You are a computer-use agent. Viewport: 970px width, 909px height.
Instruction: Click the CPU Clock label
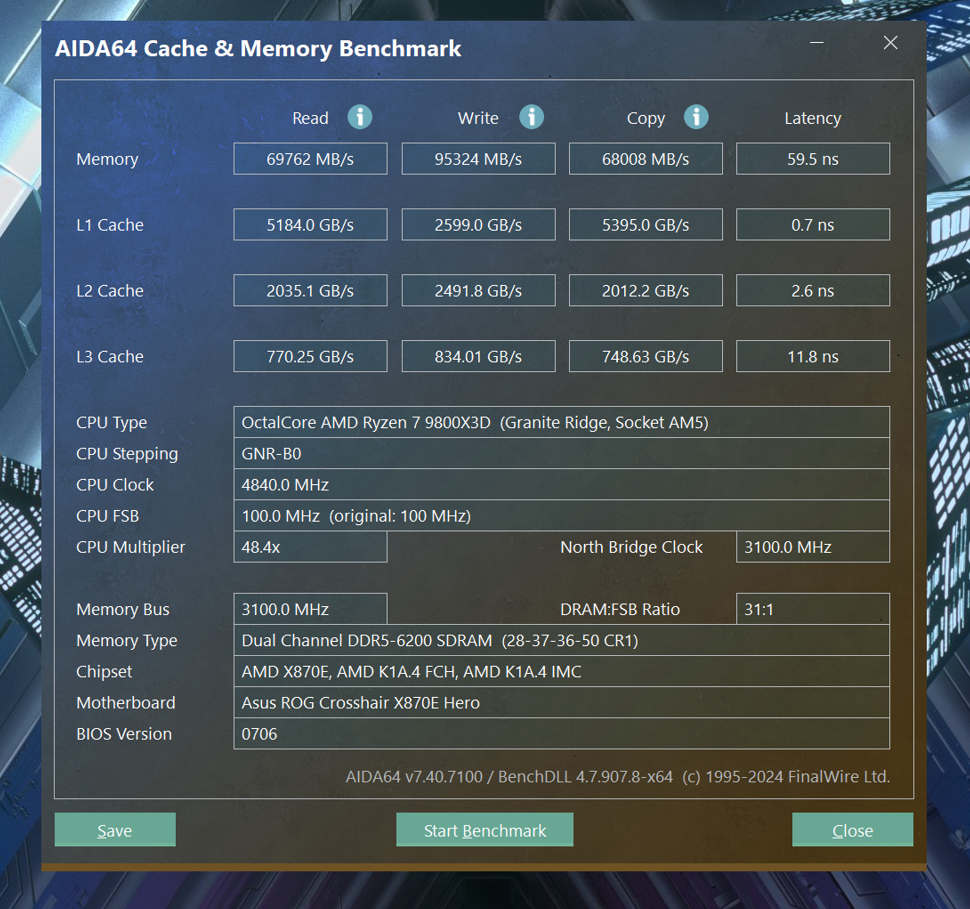[115, 485]
